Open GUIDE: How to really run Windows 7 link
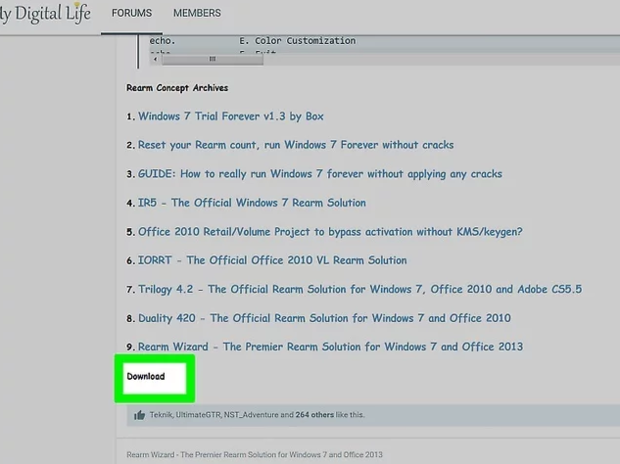Viewport: 620px width, 464px height. click(320, 174)
